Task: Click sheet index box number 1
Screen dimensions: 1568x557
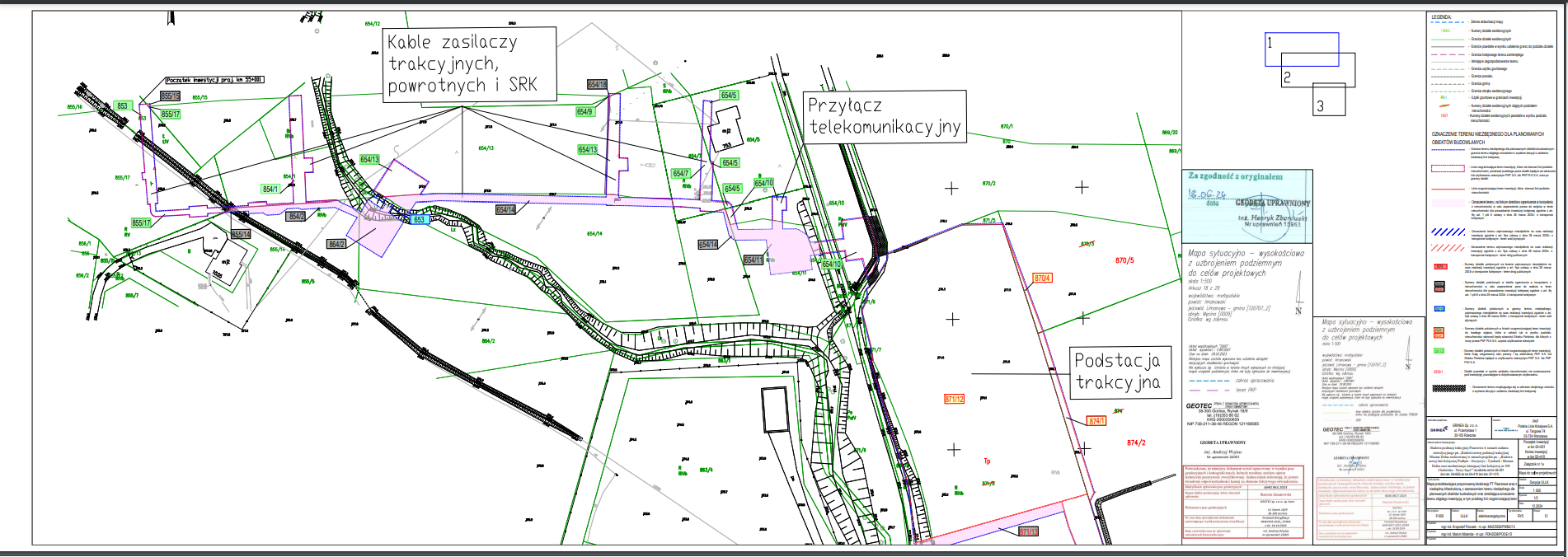Action: point(1301,49)
